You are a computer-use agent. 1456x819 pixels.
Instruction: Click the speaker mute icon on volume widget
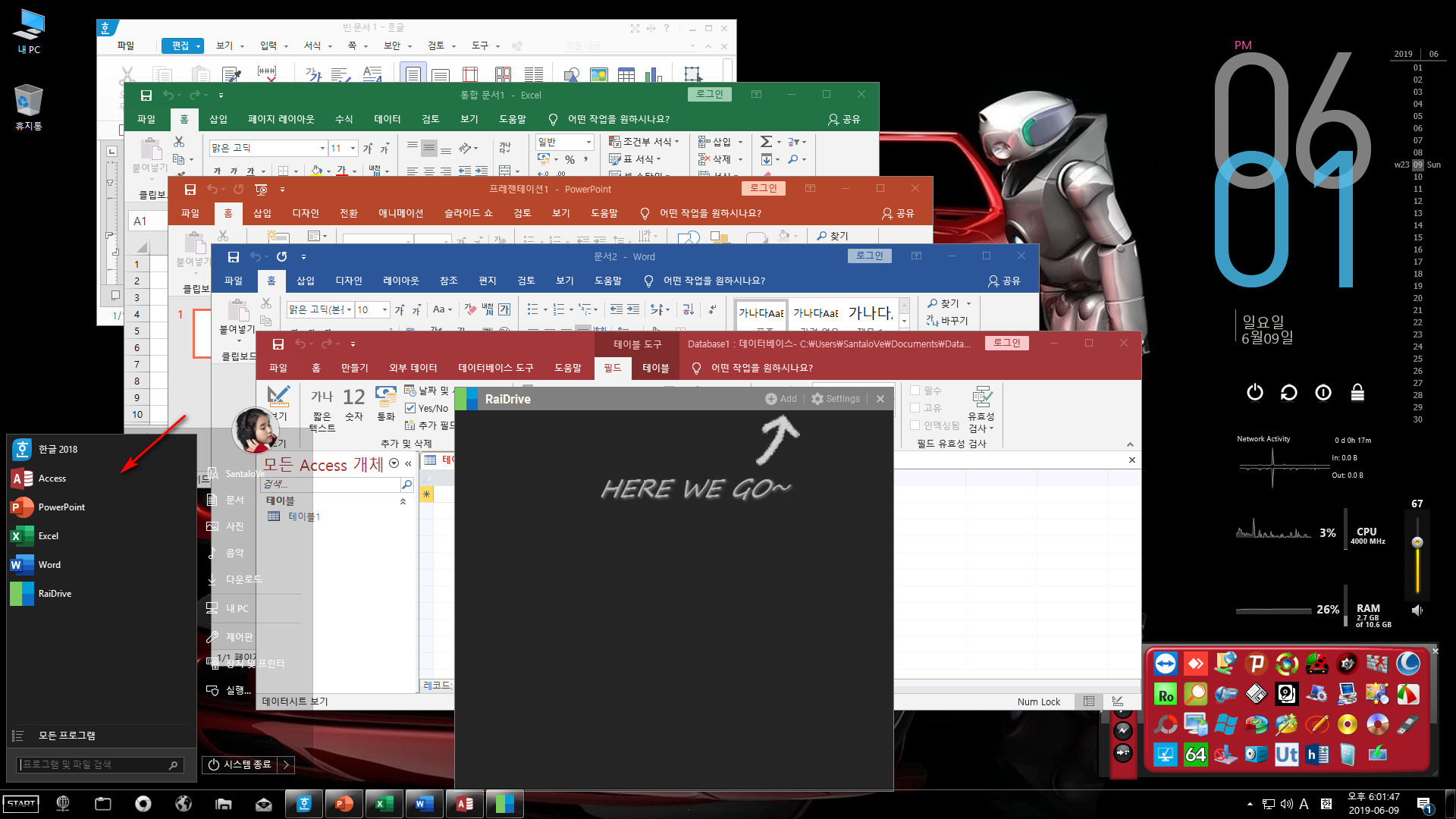(x=1417, y=610)
